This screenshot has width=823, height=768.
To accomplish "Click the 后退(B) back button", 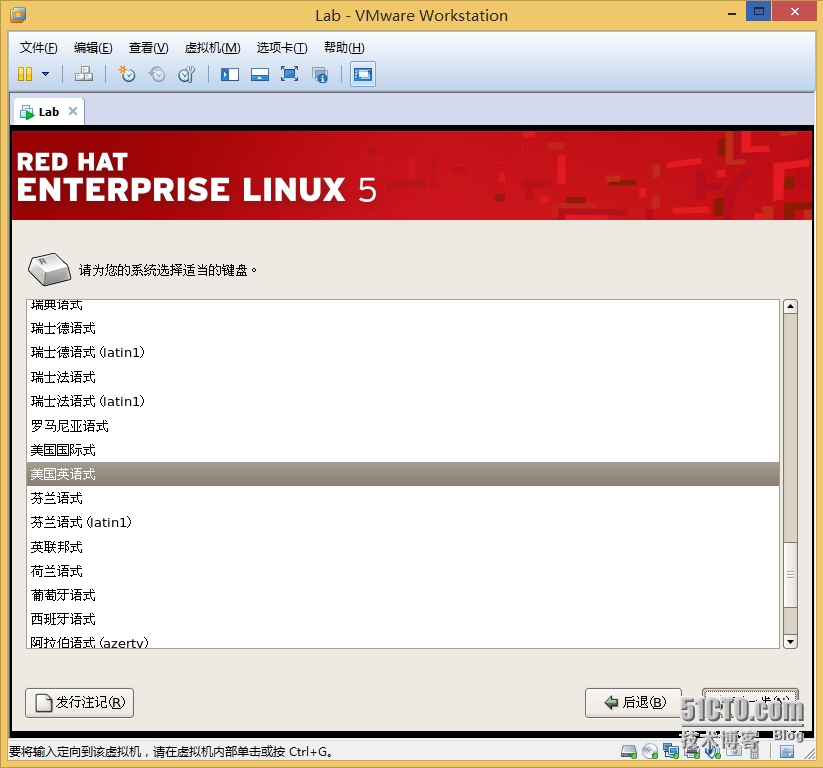I will [633, 702].
